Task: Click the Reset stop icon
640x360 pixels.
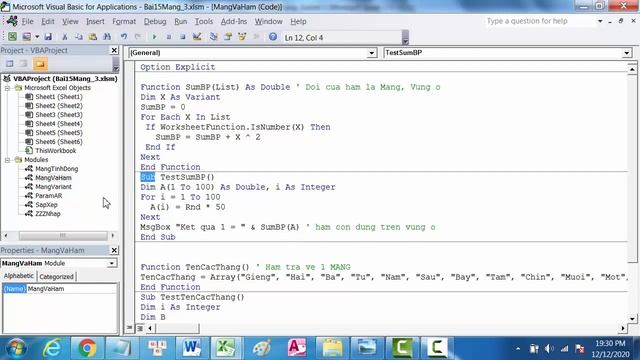Action: click(183, 37)
